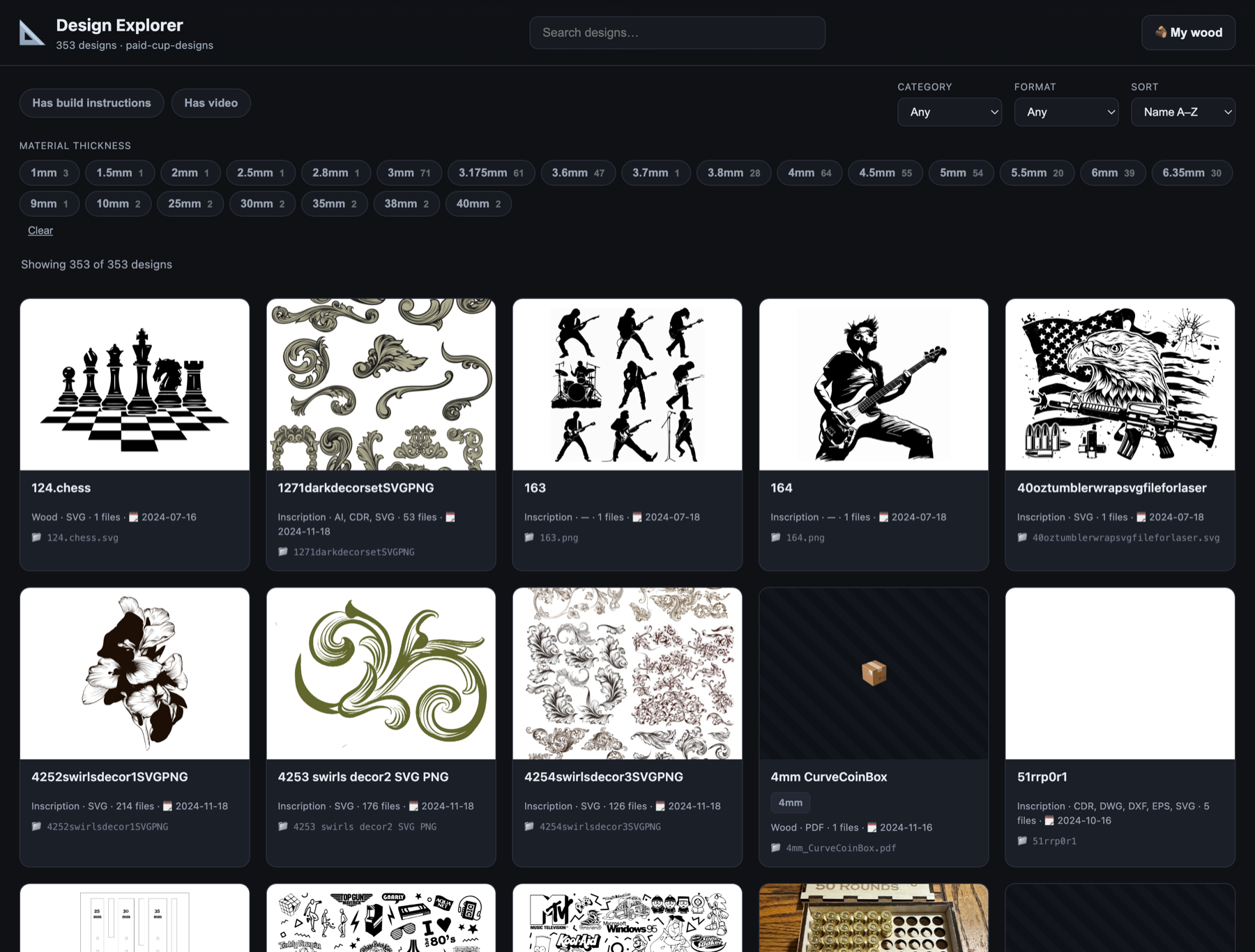Click folder icon beside 4mm_CurveCoinBox.pdf

click(775, 848)
